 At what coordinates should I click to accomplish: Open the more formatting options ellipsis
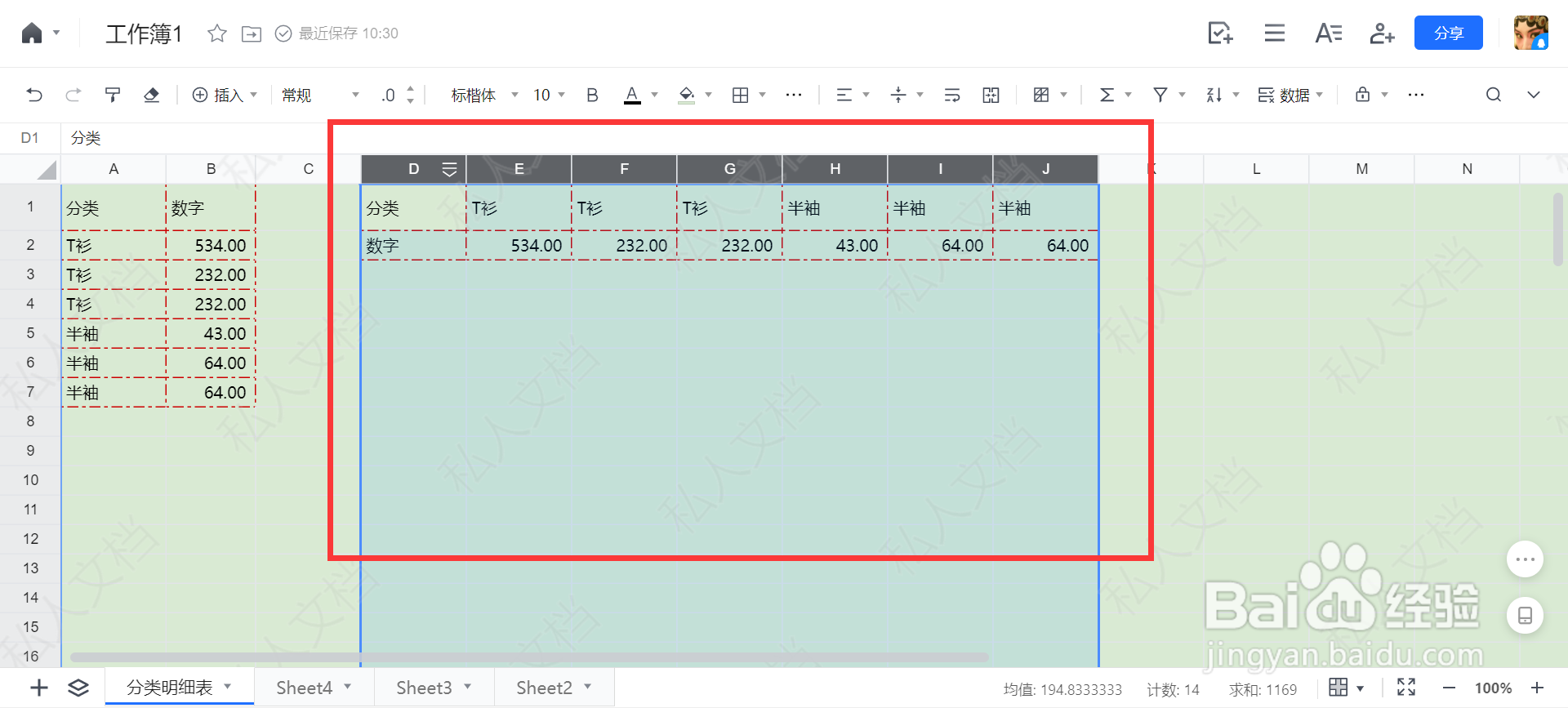(x=794, y=95)
